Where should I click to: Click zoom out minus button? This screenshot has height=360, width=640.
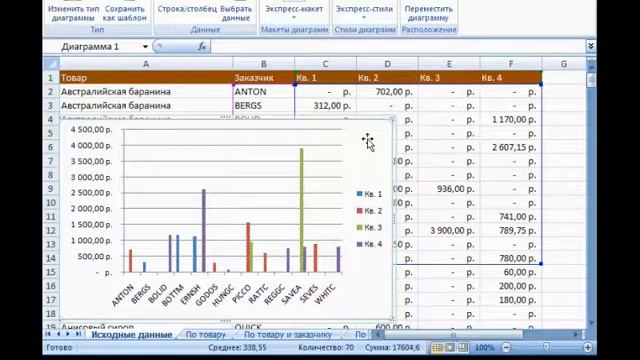coord(506,348)
